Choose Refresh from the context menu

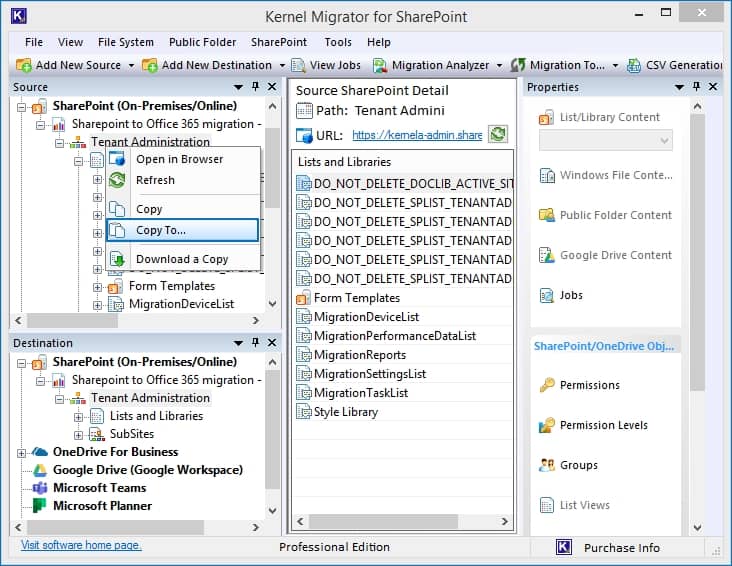tap(183, 180)
